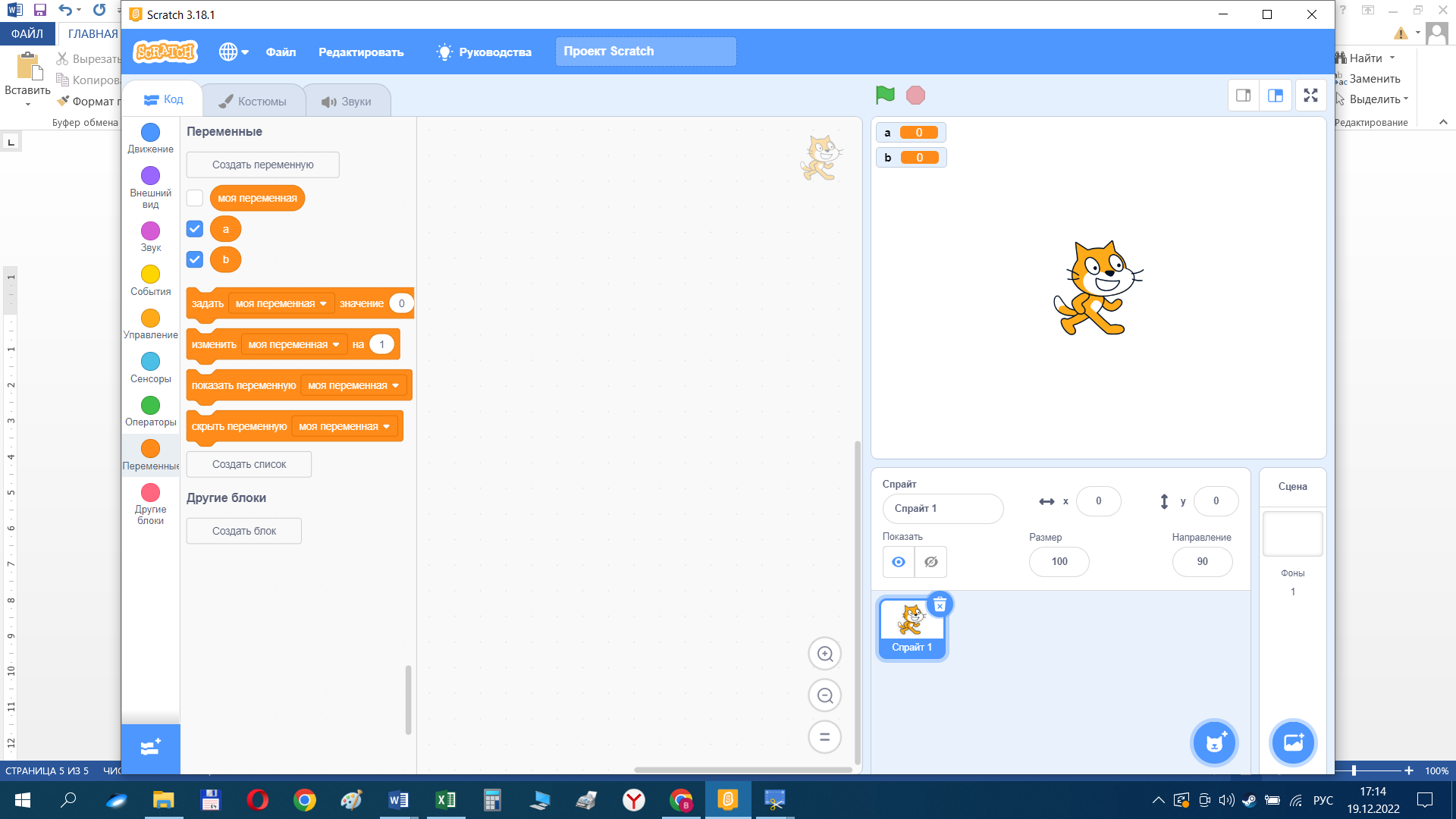
Task: Select the Движение block category
Action: point(150,139)
